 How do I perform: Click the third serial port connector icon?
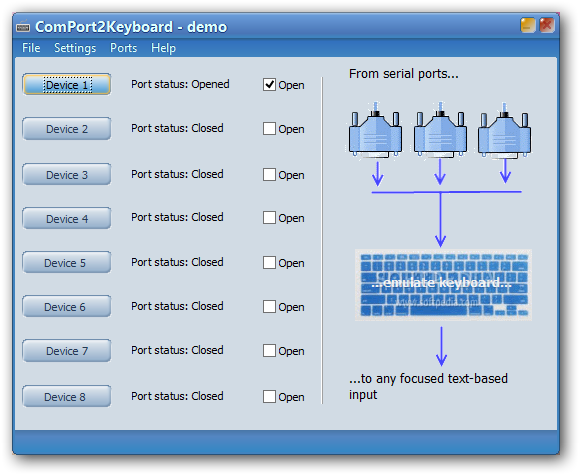coord(505,130)
